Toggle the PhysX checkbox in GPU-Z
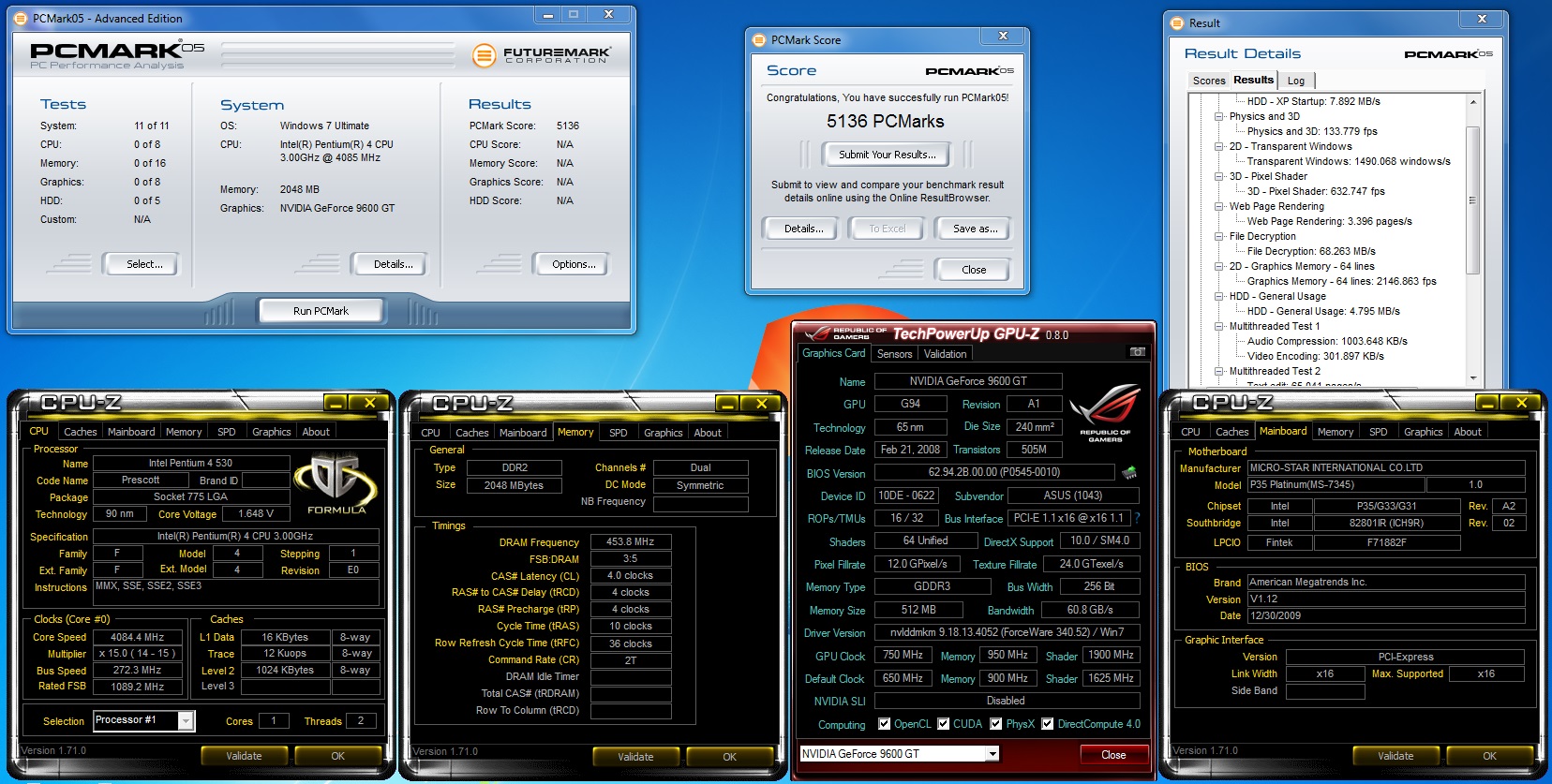This screenshot has height=784, width=1552. 995,724
